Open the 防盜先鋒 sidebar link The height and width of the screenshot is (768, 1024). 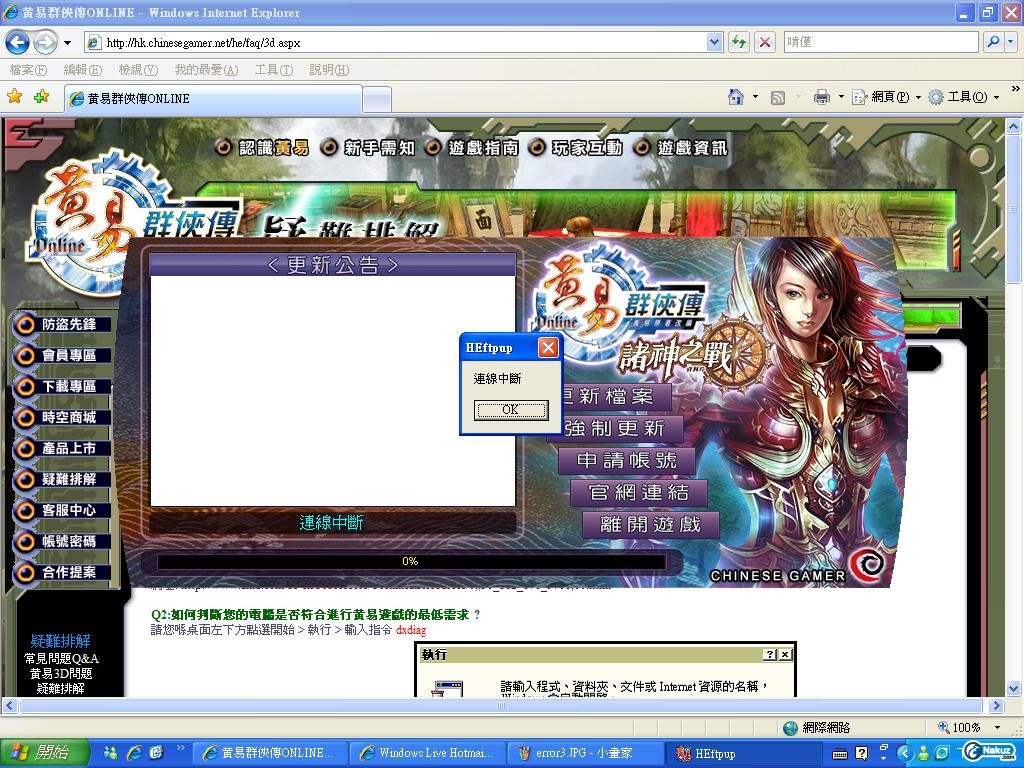[x=62, y=325]
